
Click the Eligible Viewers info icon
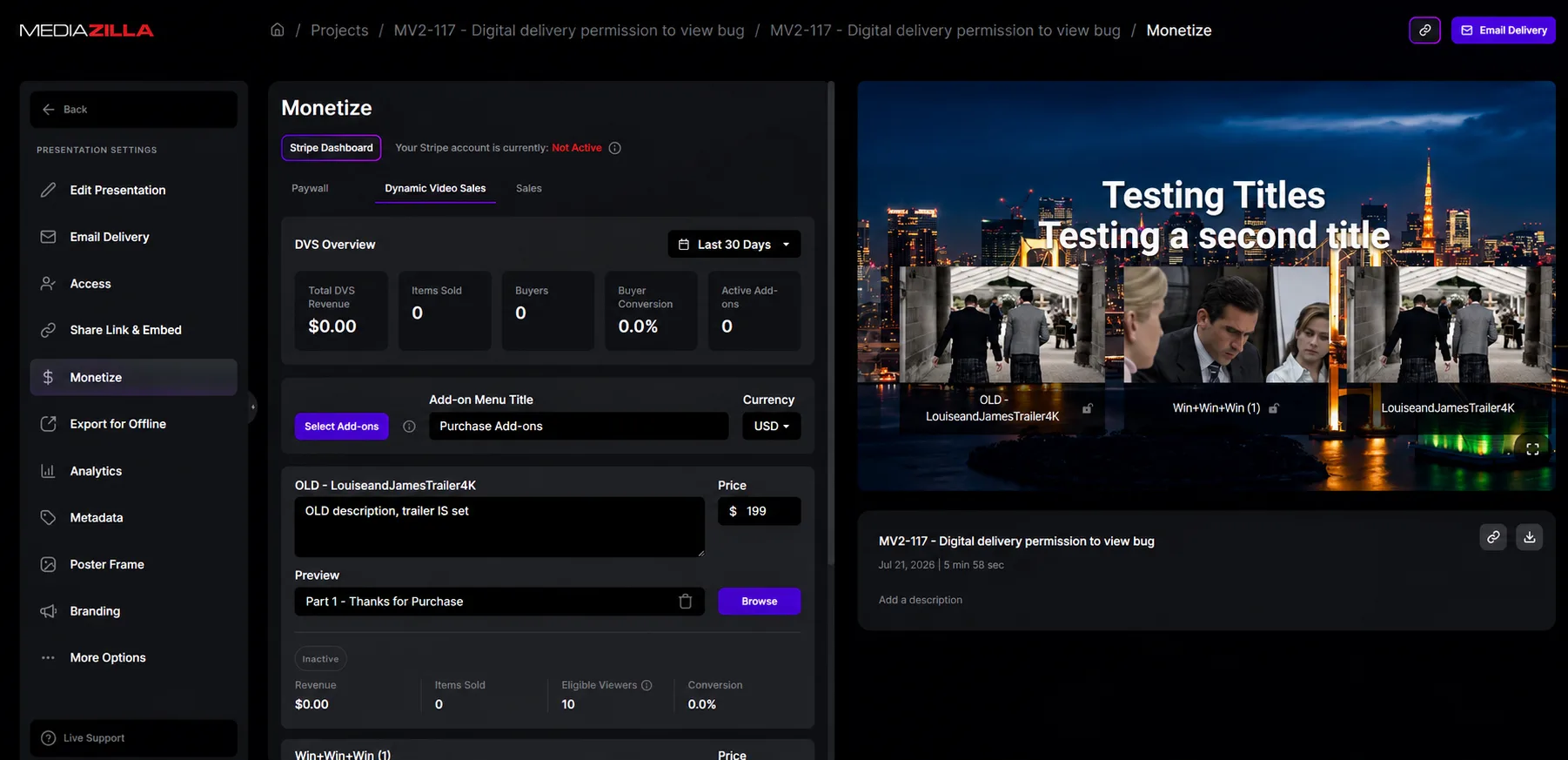pos(647,685)
